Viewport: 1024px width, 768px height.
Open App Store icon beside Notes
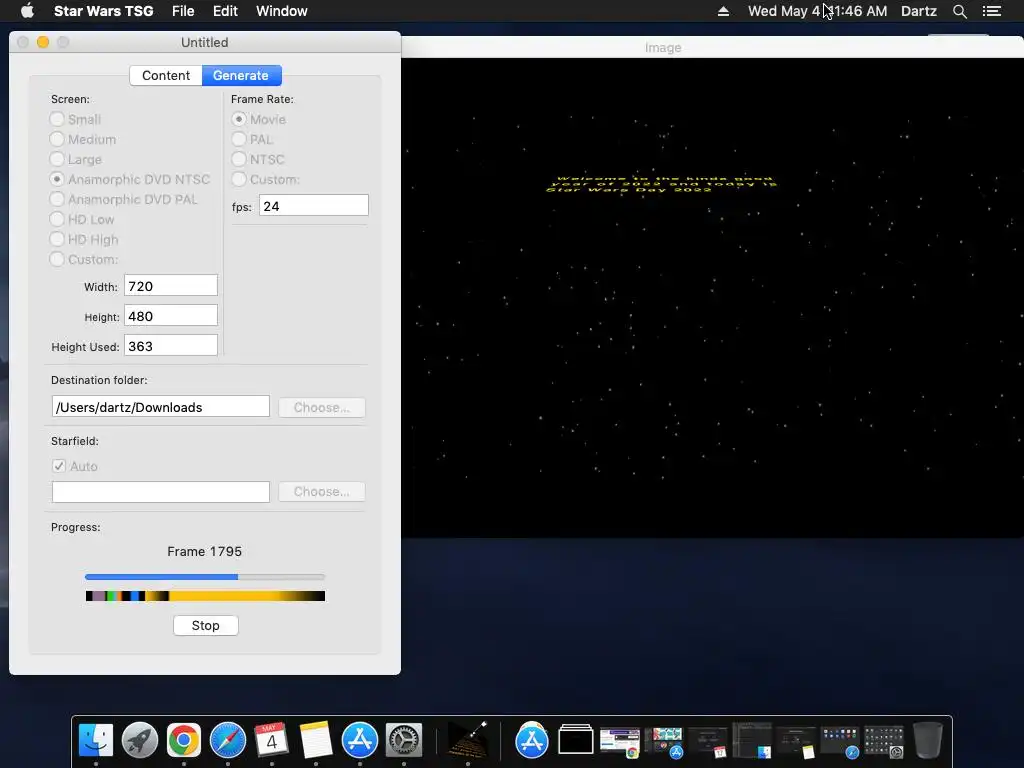pyautogui.click(x=360, y=740)
